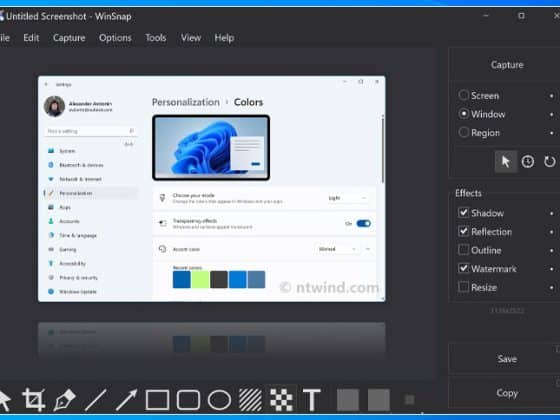Image resolution: width=560 pixels, height=420 pixels.
Task: Open options dot next to Region
Action: click(551, 133)
